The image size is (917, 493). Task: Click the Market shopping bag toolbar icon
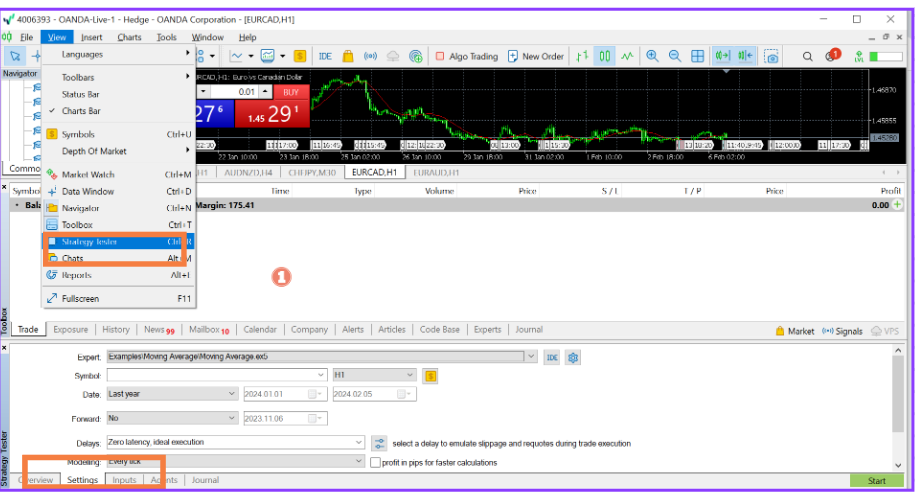pos(348,56)
